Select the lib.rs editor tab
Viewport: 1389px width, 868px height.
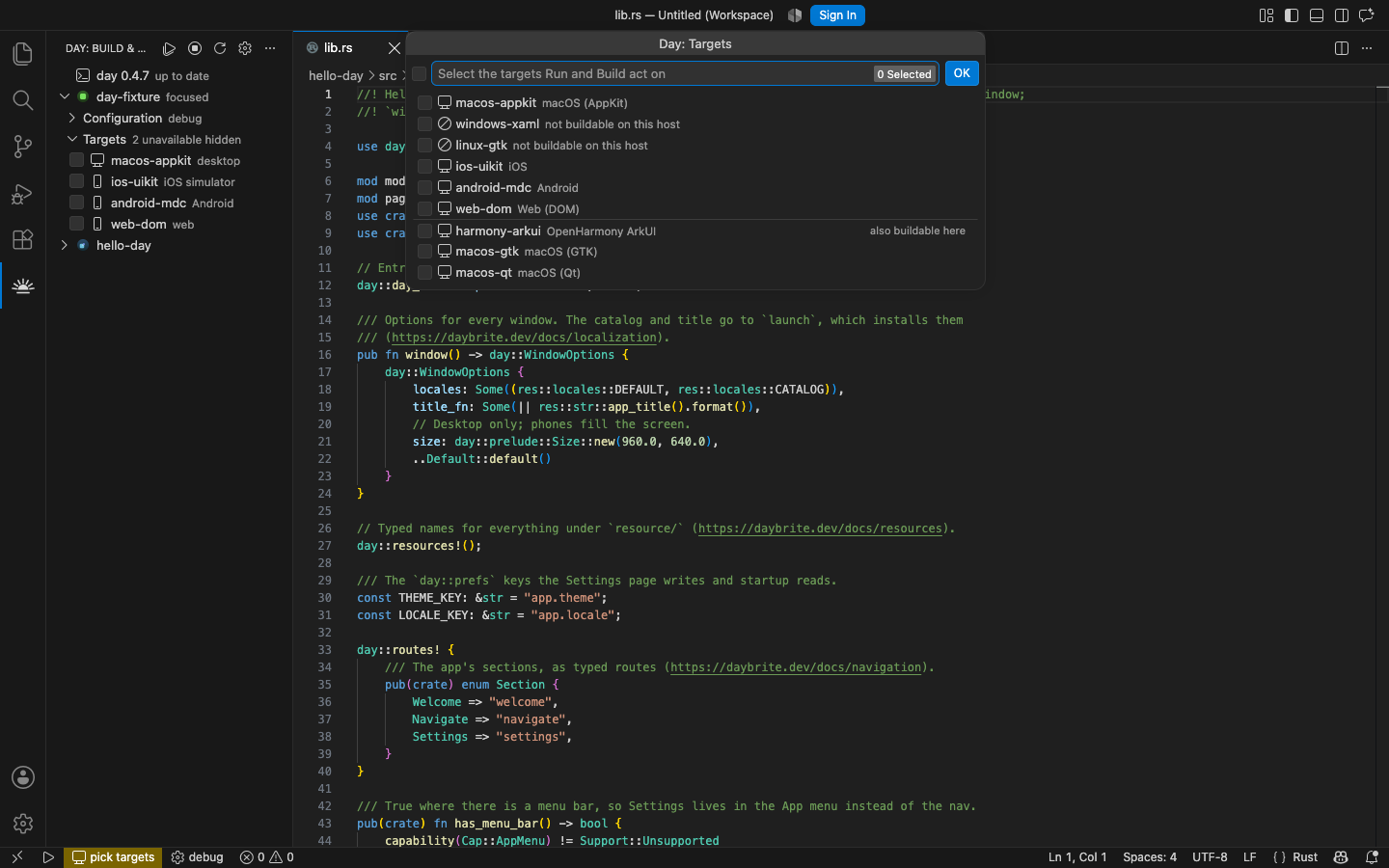click(349, 48)
